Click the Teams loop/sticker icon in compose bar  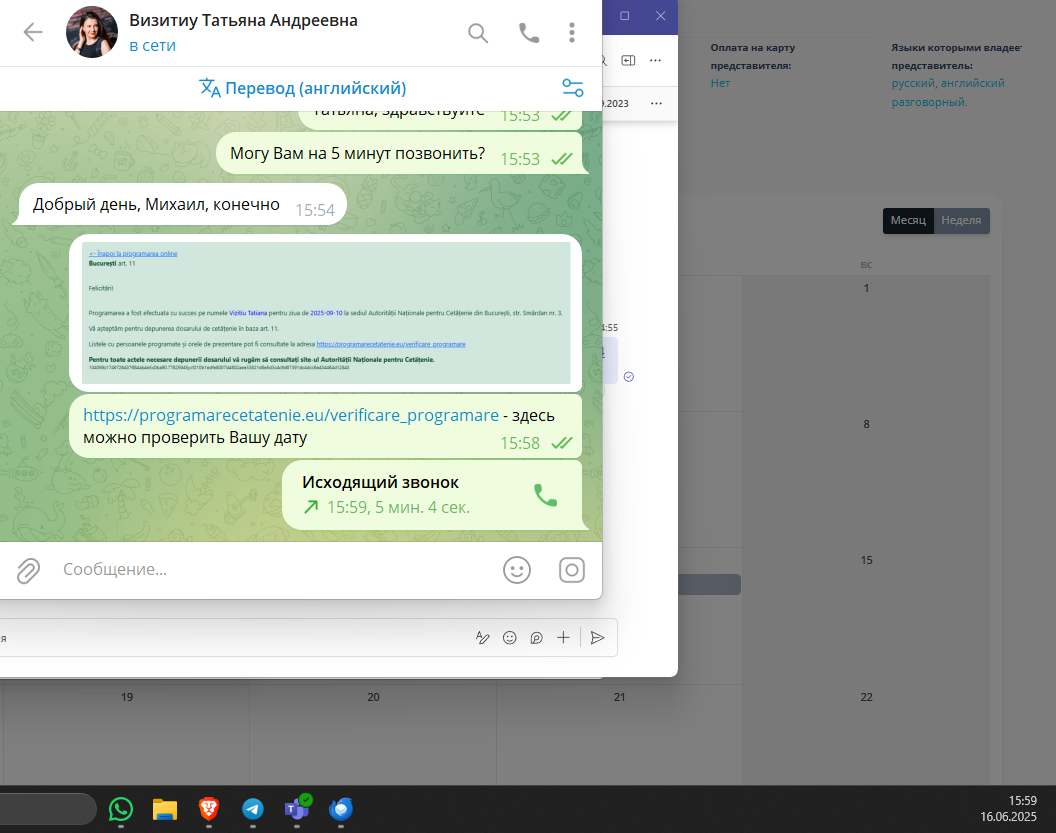[537, 638]
